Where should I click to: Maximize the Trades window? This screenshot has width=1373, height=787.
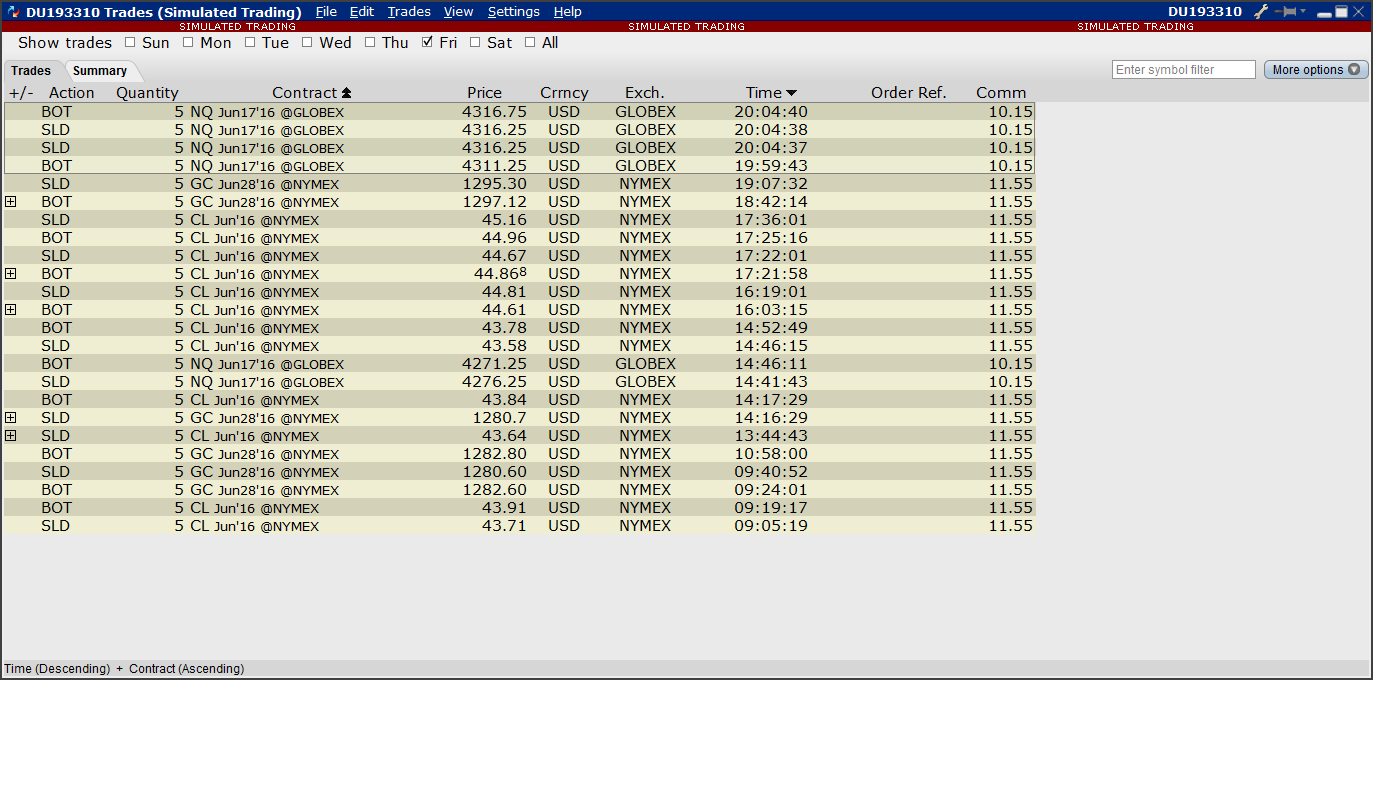tap(1341, 12)
